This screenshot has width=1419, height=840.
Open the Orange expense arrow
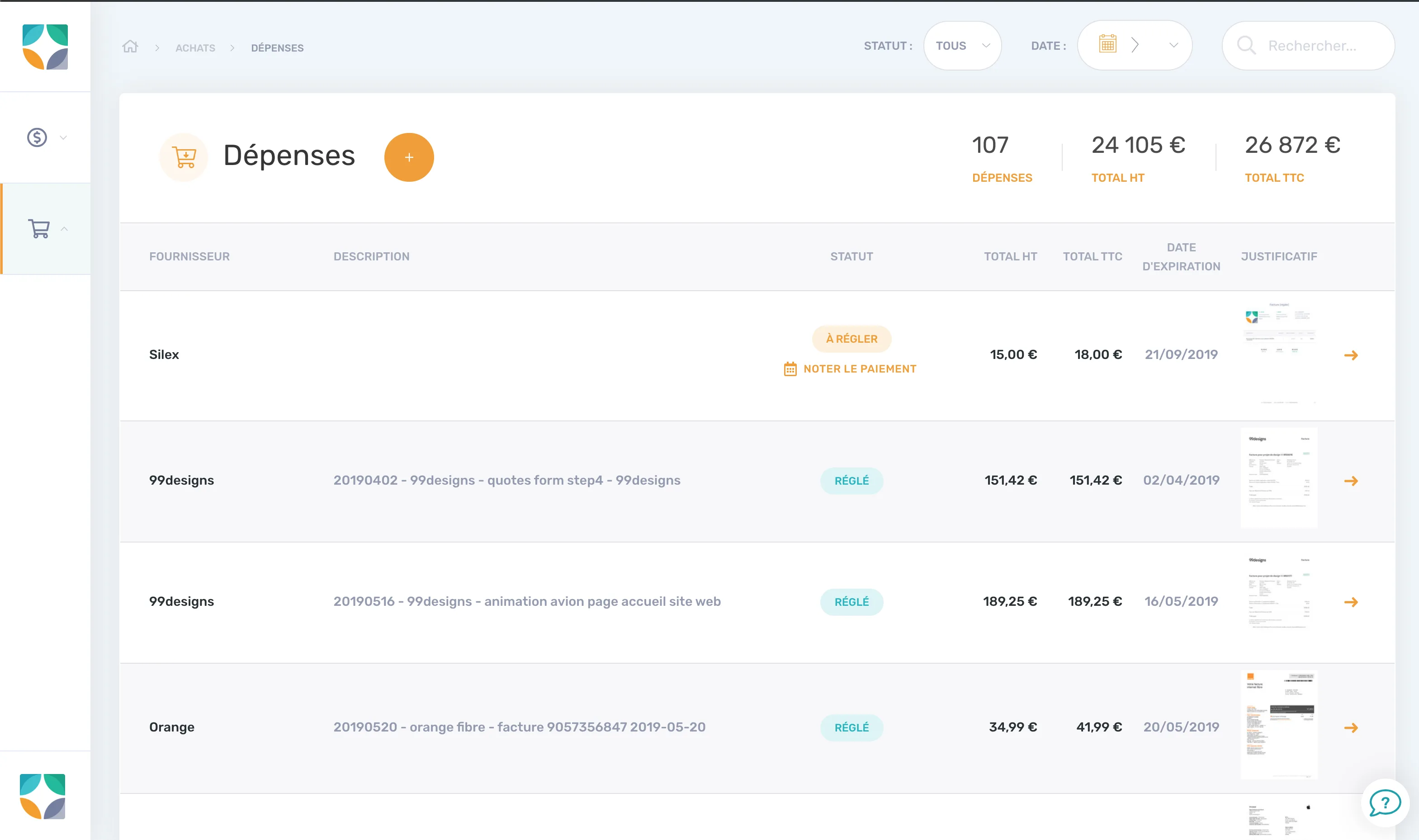(1351, 727)
